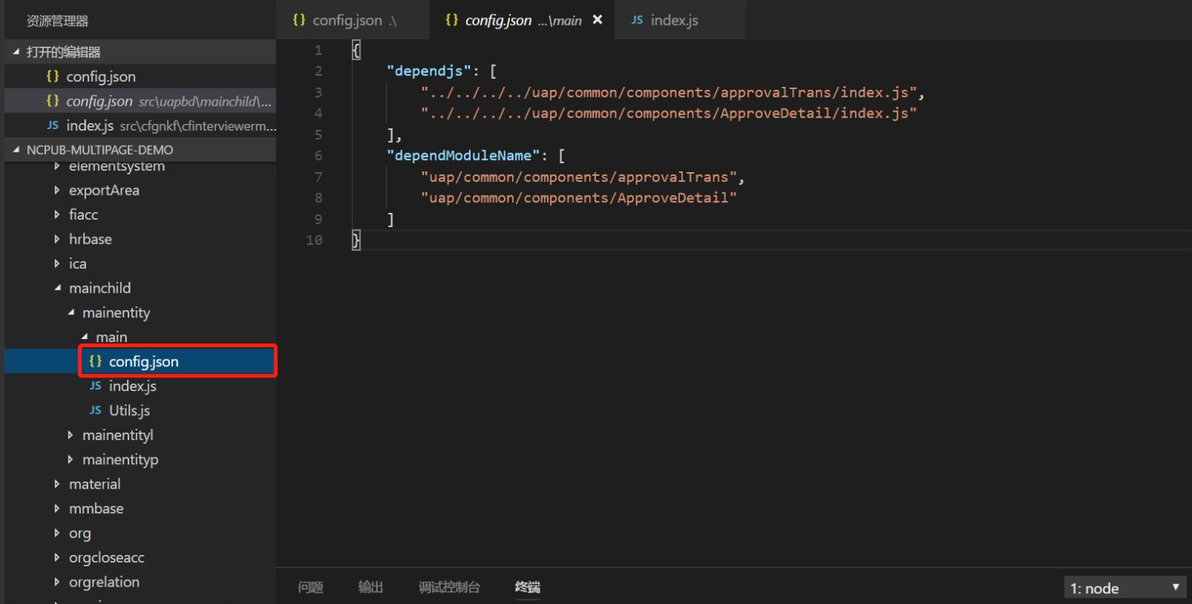This screenshot has width=1192, height=604.
Task: Expand the mainentityl folder
Action: pyautogui.click(x=70, y=435)
